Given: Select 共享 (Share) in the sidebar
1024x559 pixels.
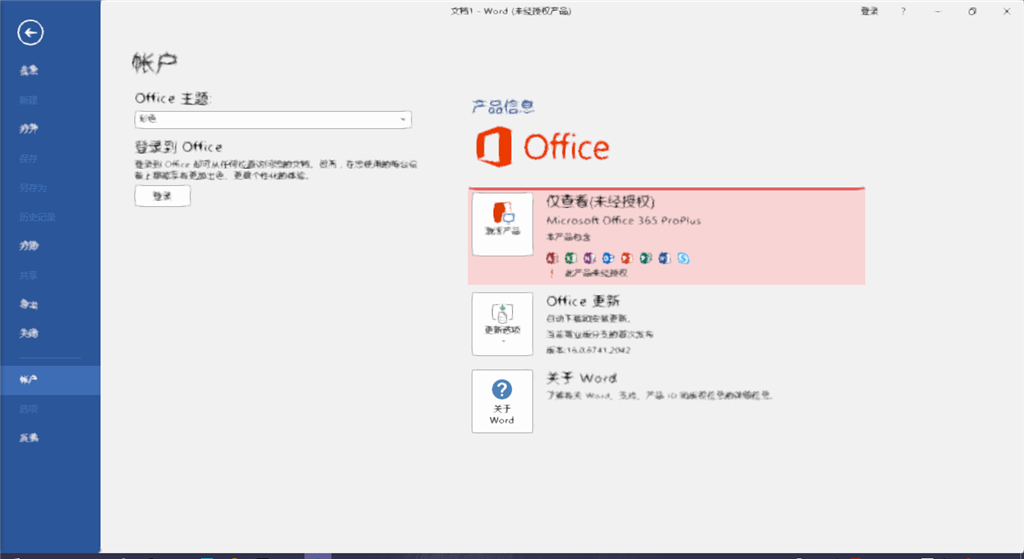Looking at the screenshot, I should point(29,276).
